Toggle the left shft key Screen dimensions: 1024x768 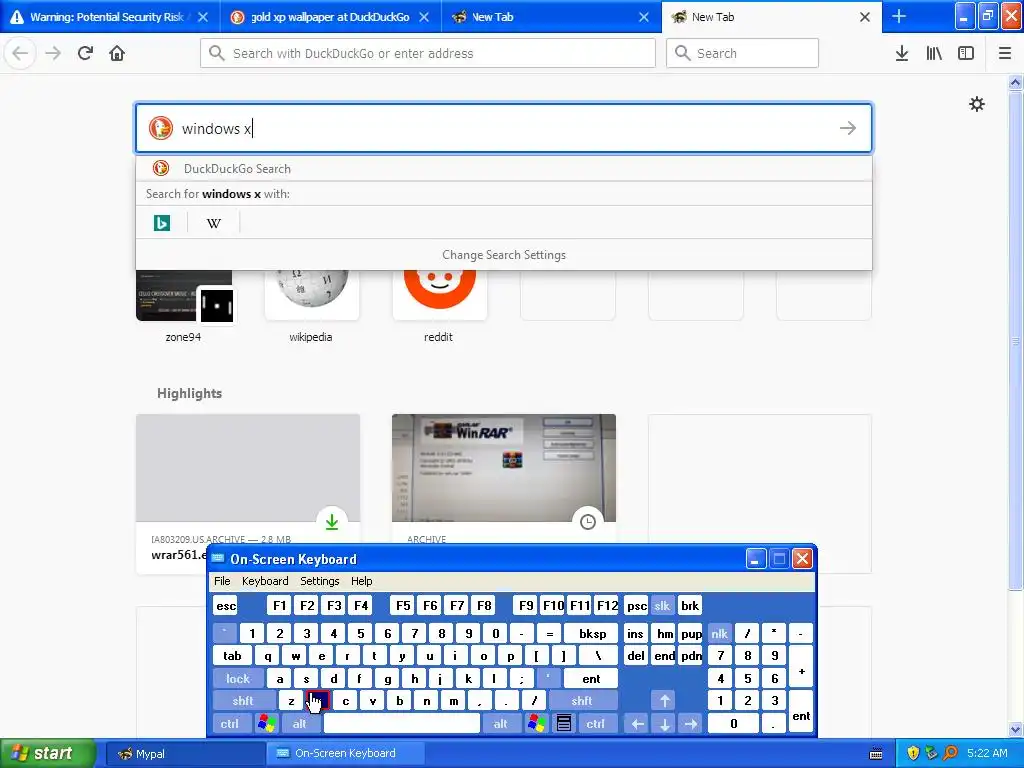click(x=243, y=701)
